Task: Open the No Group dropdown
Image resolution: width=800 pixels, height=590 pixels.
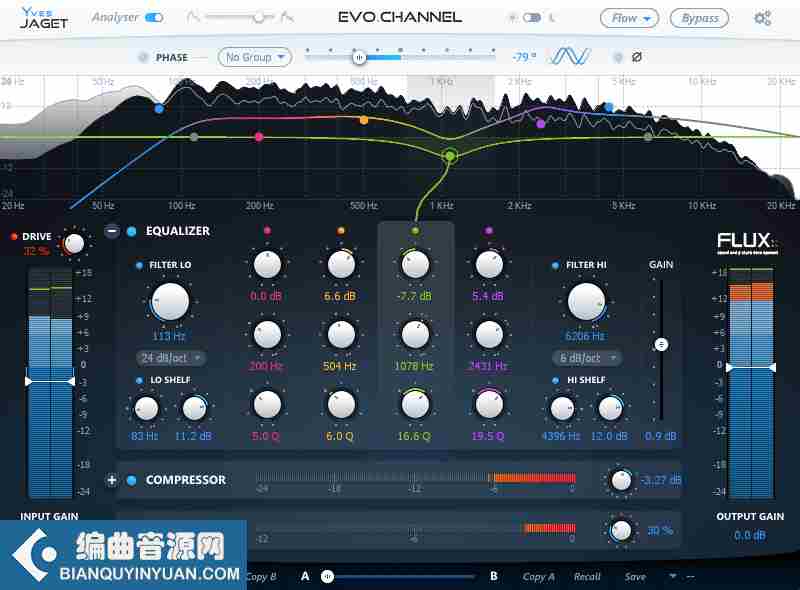Action: click(255, 57)
